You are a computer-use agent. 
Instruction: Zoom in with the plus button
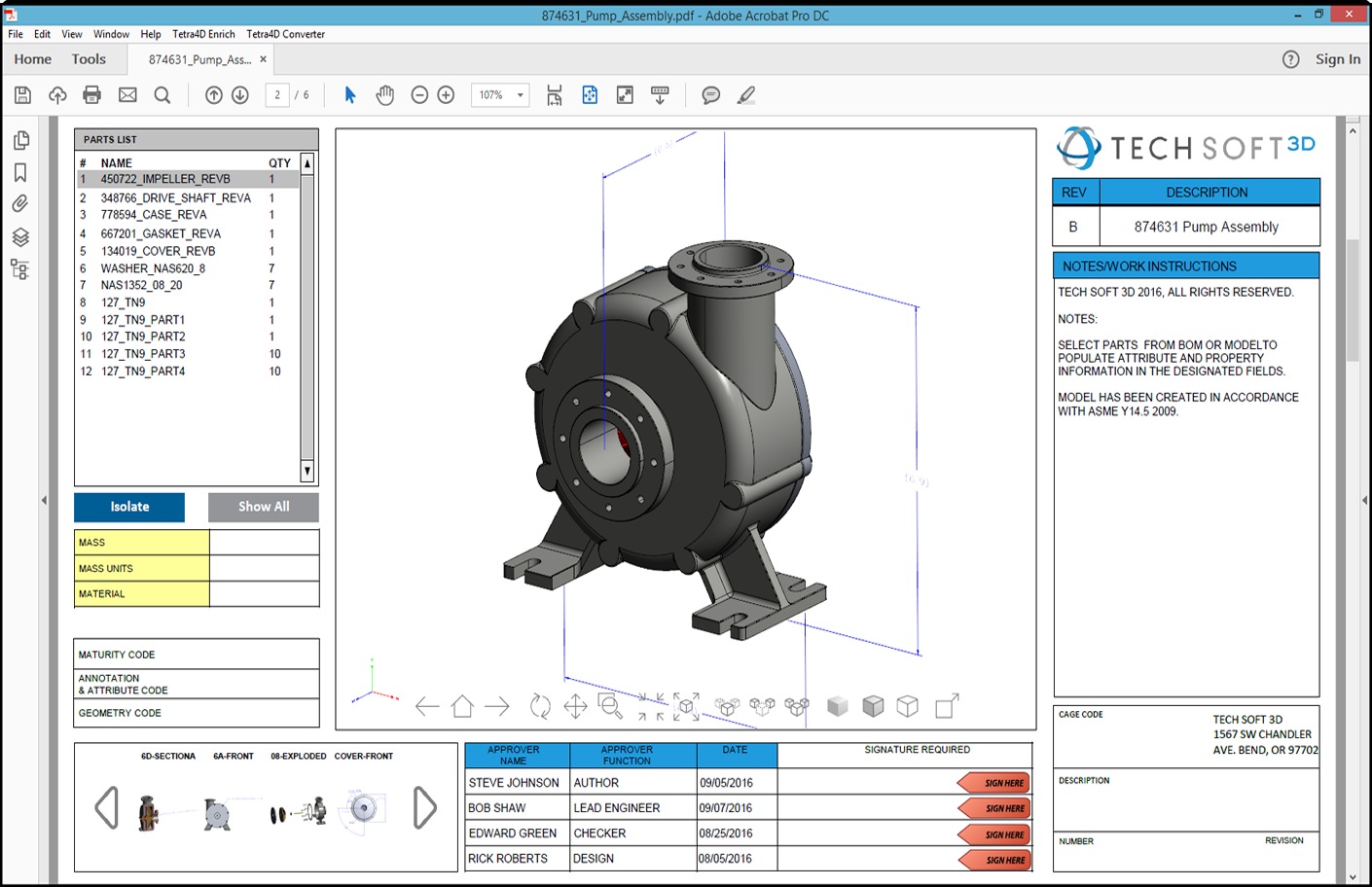pos(446,95)
